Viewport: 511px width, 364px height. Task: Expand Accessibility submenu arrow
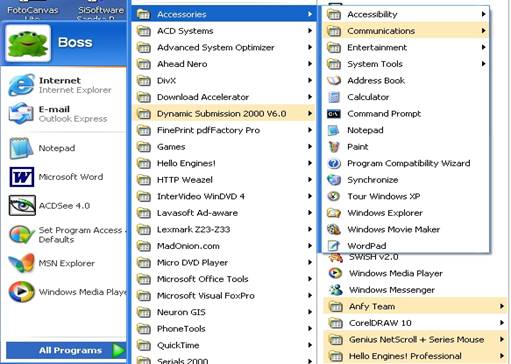point(483,14)
